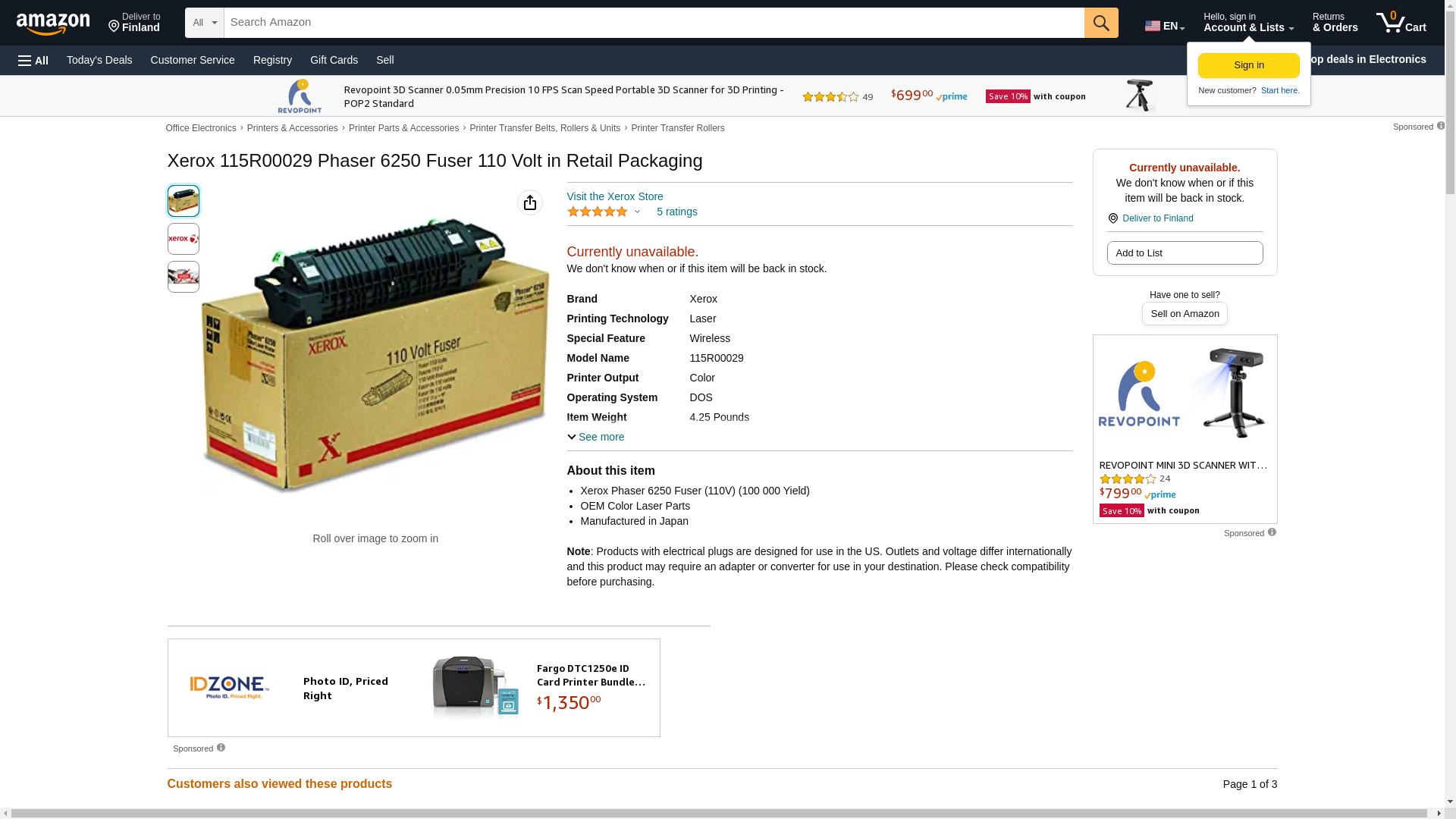Open Gift Cards in navigation
1456x819 pixels.
[334, 60]
